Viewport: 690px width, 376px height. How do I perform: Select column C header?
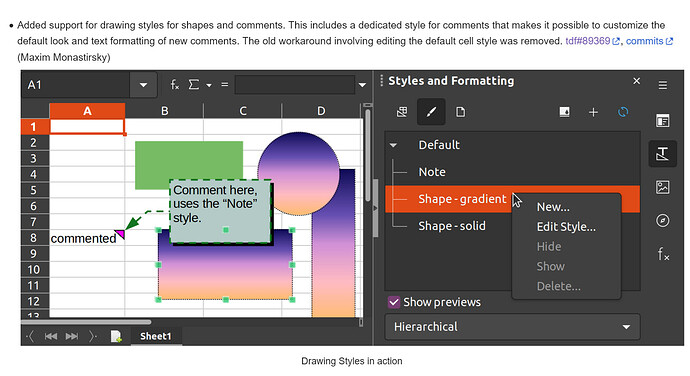(x=242, y=111)
